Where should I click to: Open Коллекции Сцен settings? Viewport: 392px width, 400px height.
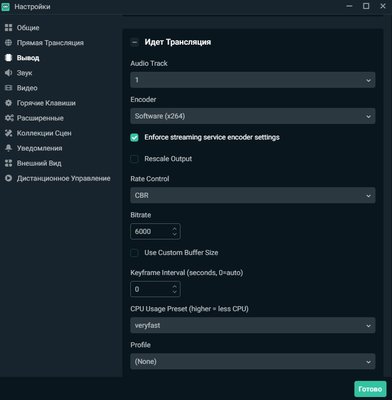tap(44, 133)
